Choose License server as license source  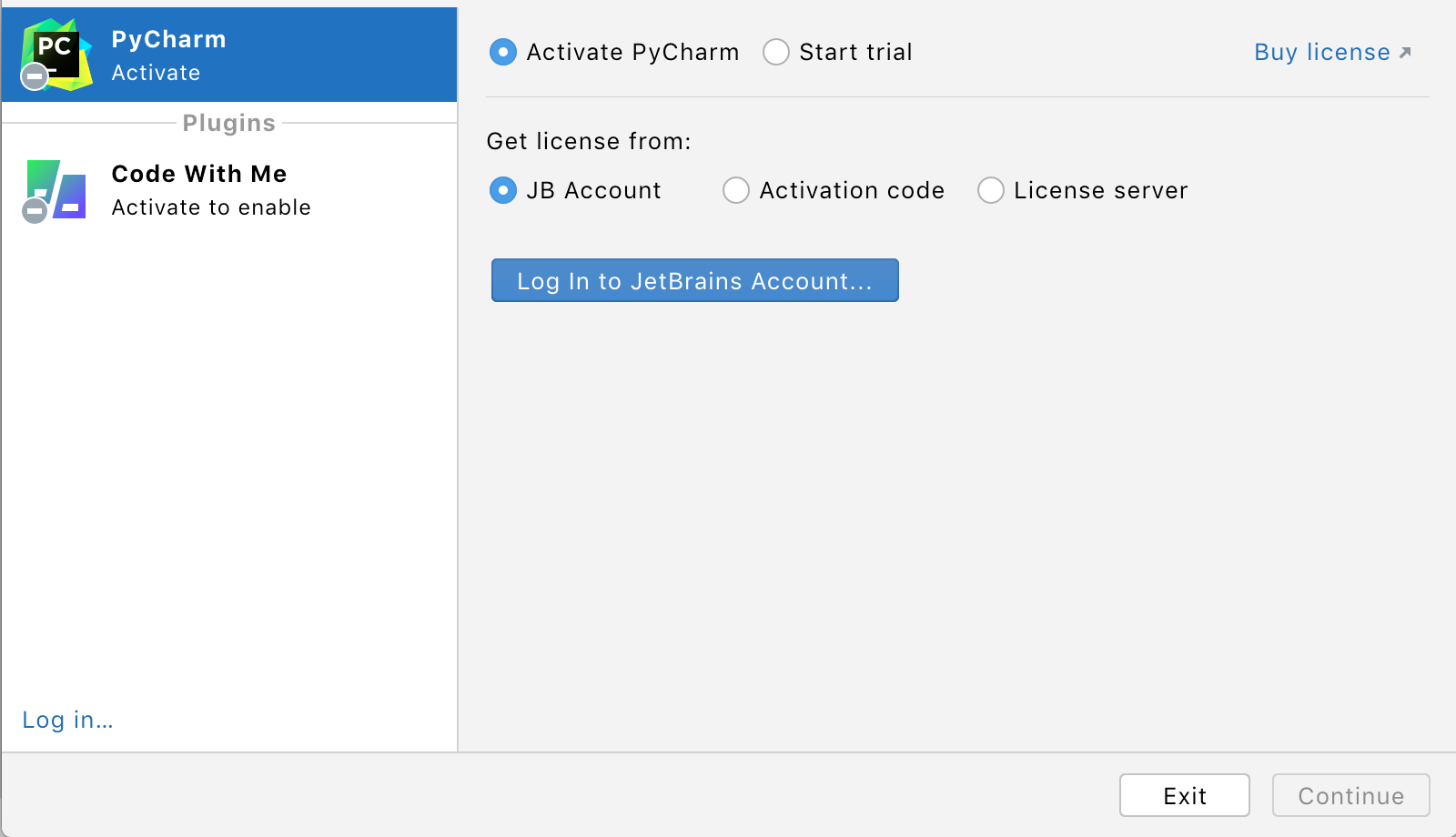[991, 190]
